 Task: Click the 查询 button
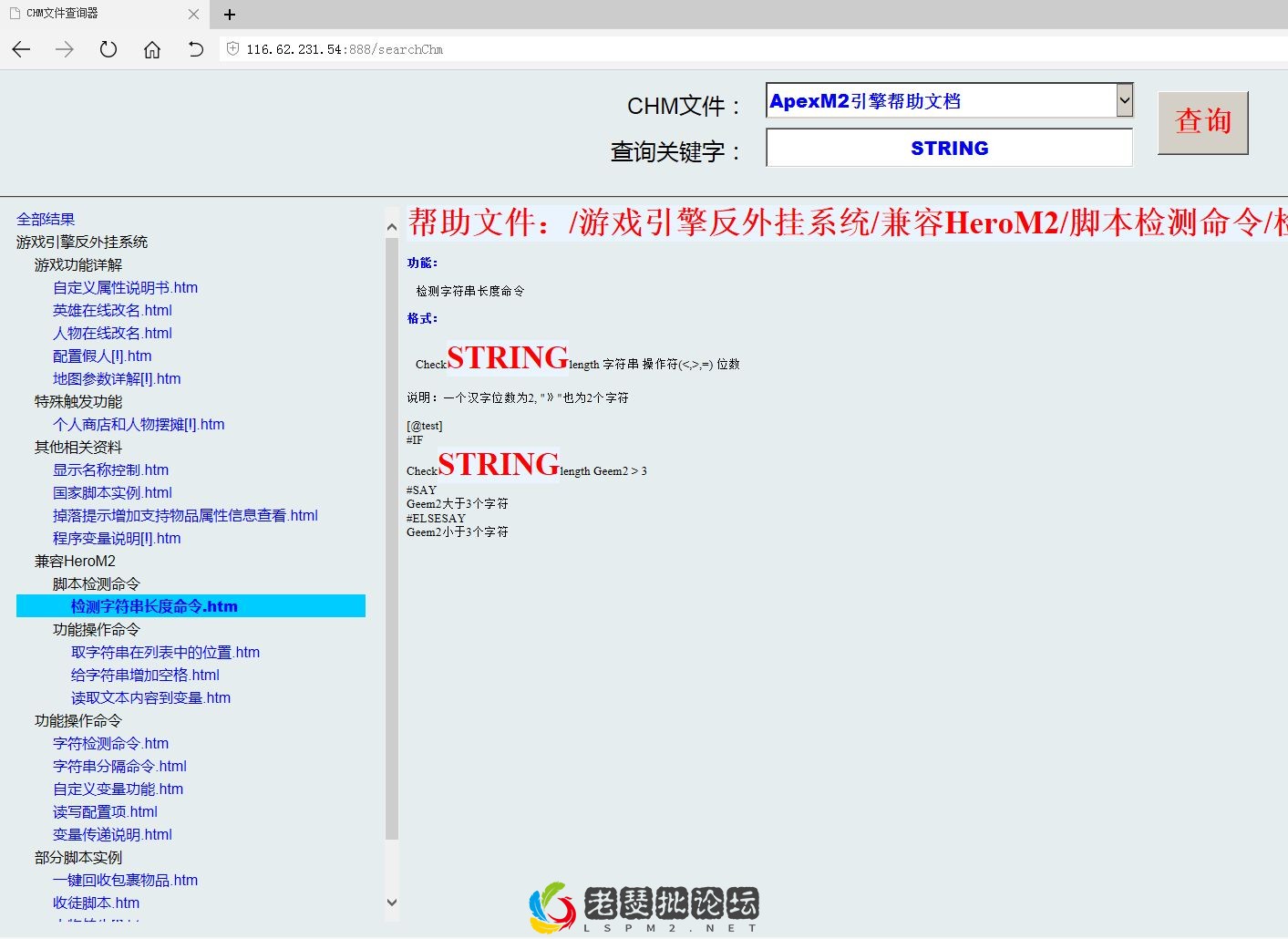tap(1203, 122)
